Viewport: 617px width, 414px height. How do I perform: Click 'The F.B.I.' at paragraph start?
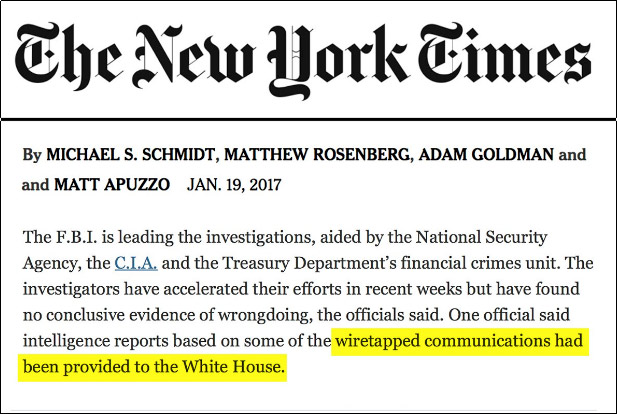[60, 237]
